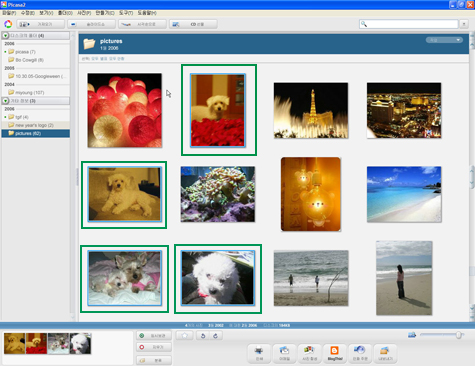
Task: Select the glowing bear lightbulb photo
Action: pyautogui.click(x=311, y=194)
